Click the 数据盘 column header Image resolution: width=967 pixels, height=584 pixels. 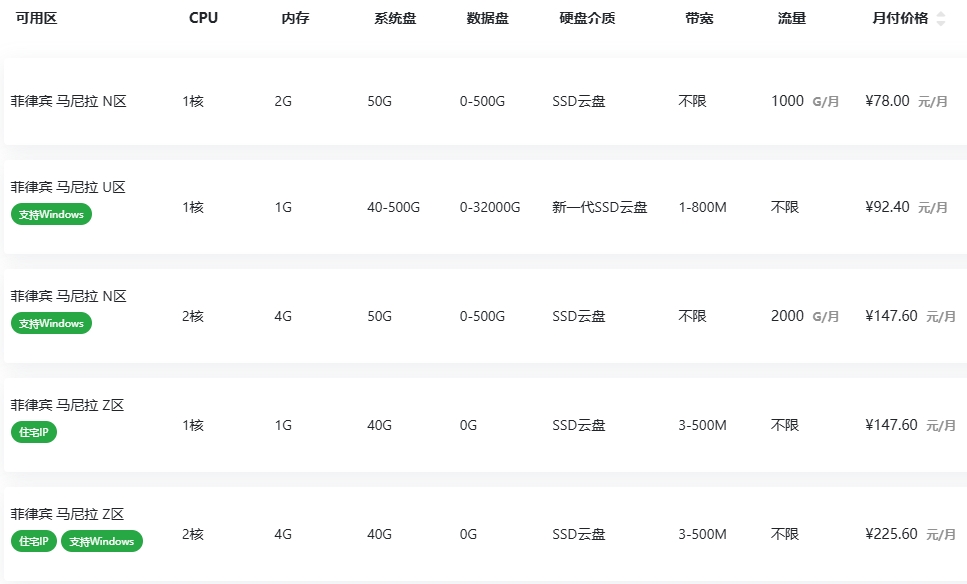pos(488,18)
